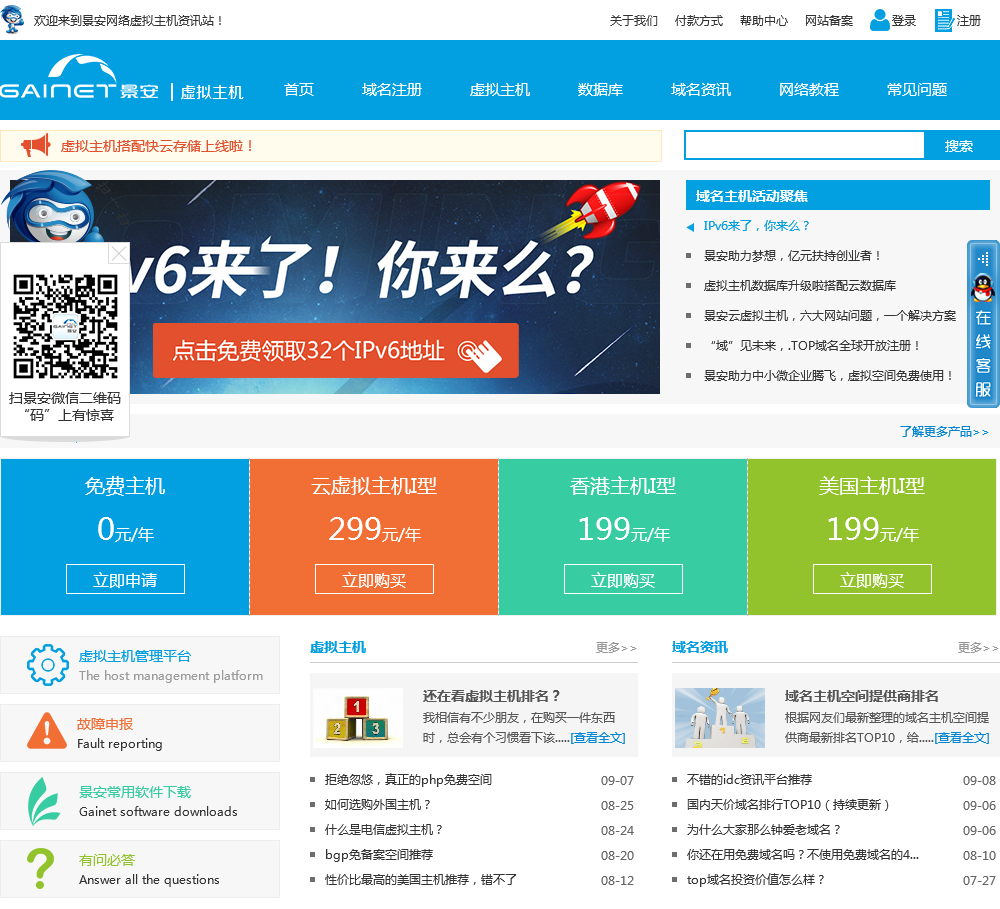Click 帮助中心 top link

pos(763,20)
